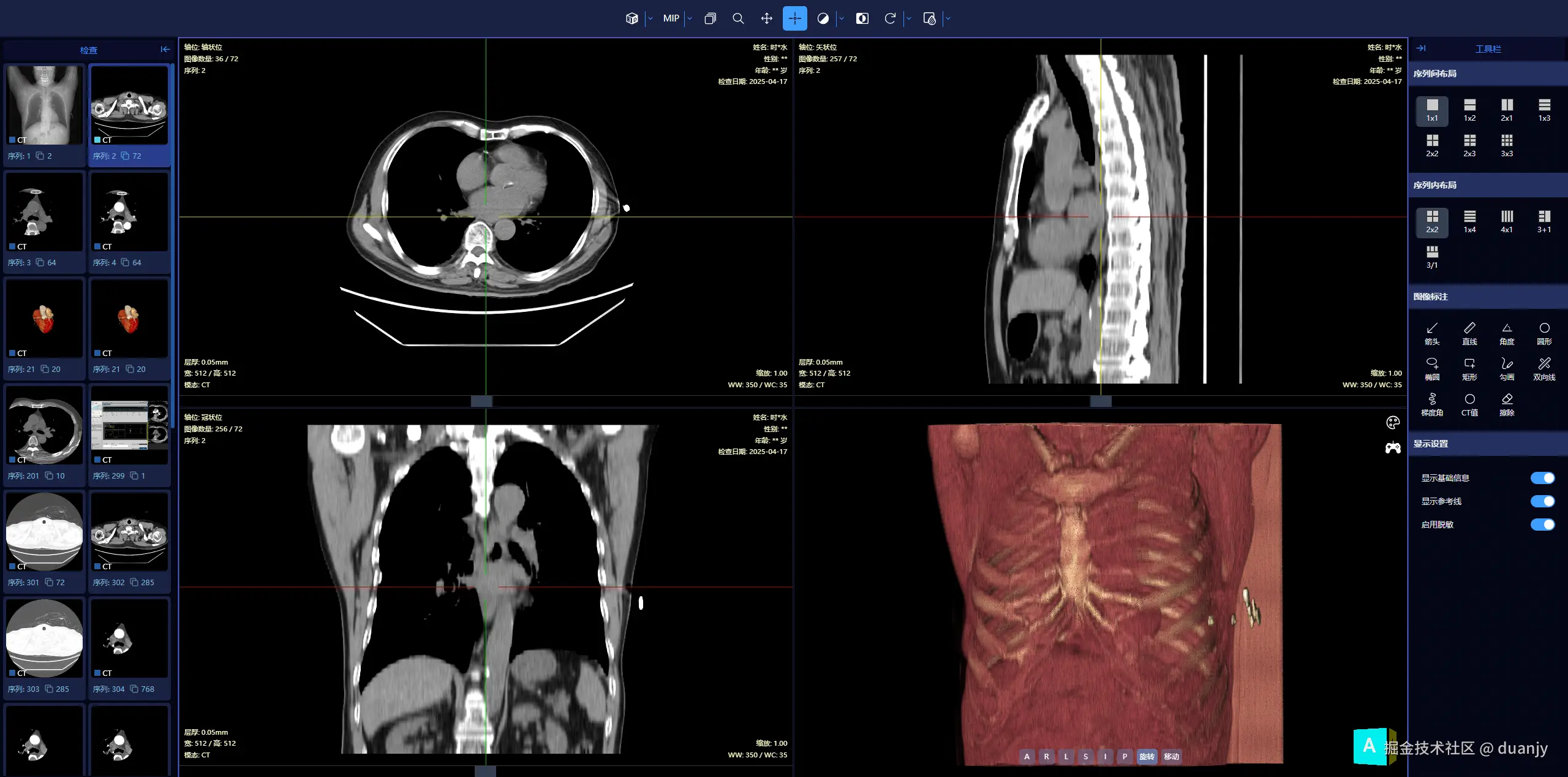Click the magnifier zoom tool in the toolbar
Screen dimensions: 1568x777
(x=737, y=18)
